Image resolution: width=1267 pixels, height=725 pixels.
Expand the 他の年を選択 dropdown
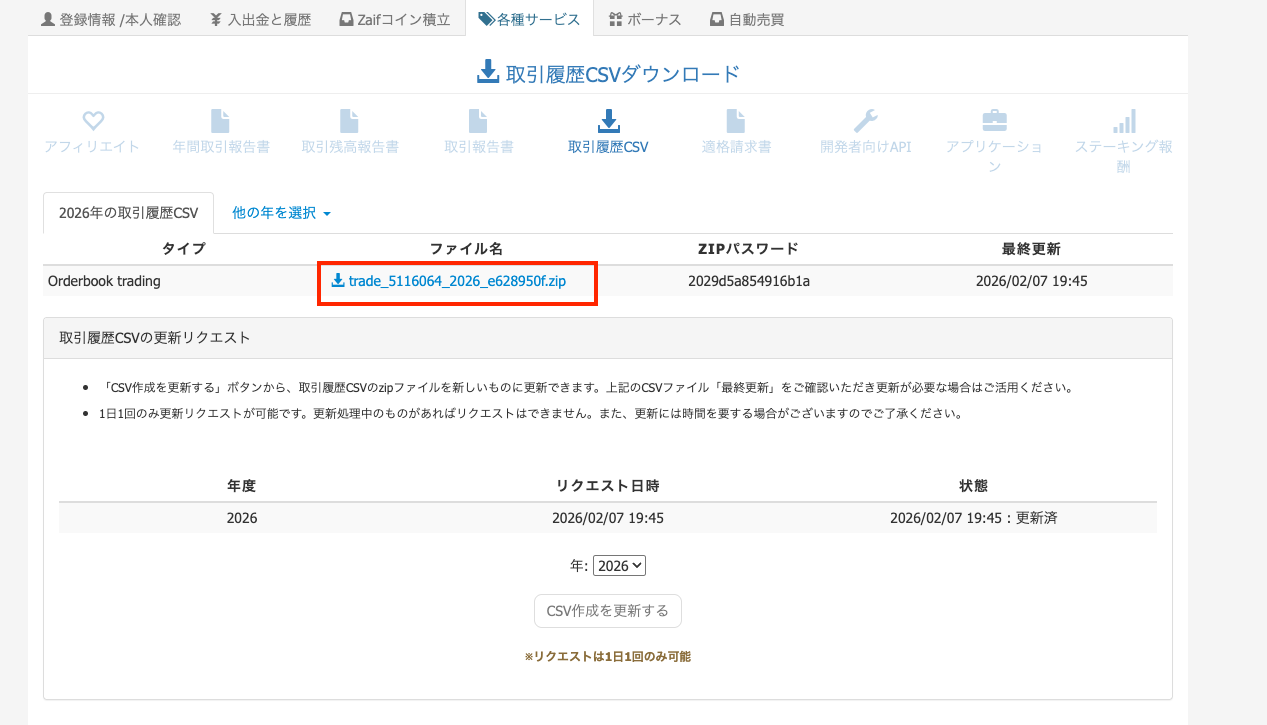(x=281, y=213)
